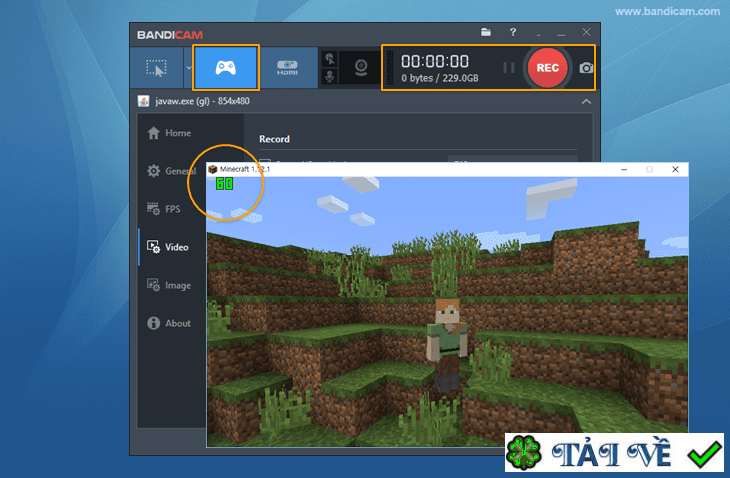The height and width of the screenshot is (478, 730).
Task: Select the screen rectangle recording mode
Action: 156,68
